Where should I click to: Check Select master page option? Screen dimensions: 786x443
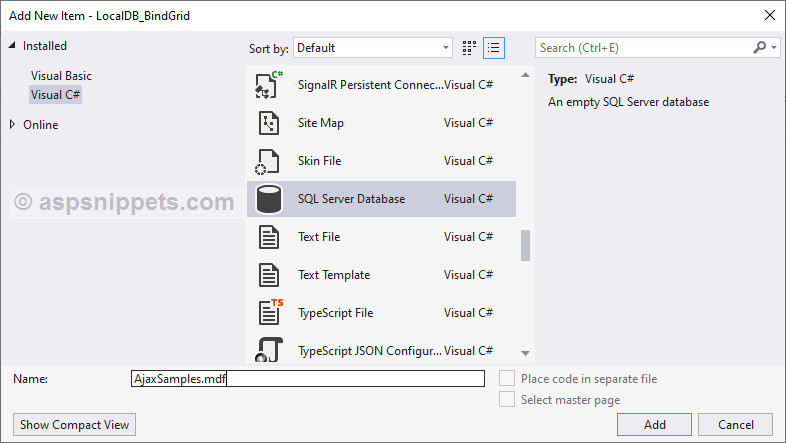click(507, 399)
